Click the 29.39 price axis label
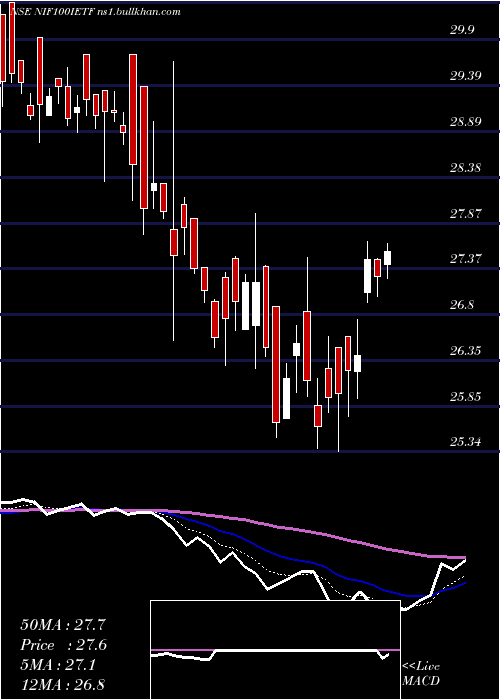Image resolution: width=500 pixels, height=700 pixels. coord(466,75)
